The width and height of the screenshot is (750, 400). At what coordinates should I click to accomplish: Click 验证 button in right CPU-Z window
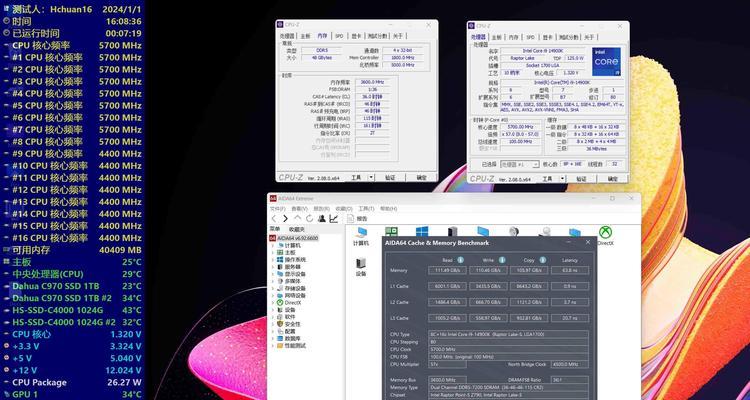pos(581,179)
